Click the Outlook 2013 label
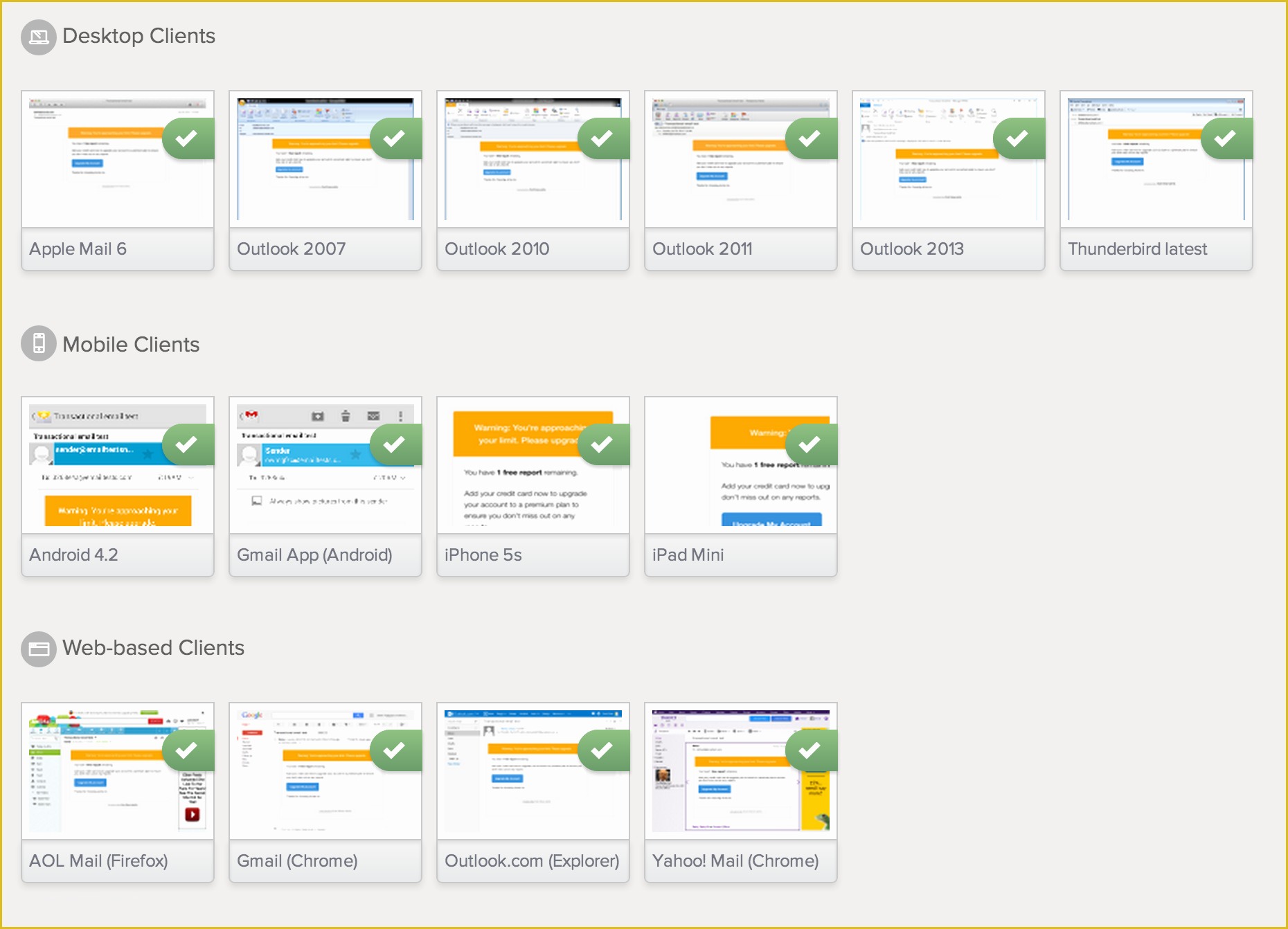This screenshot has width=1288, height=929. coord(911,249)
